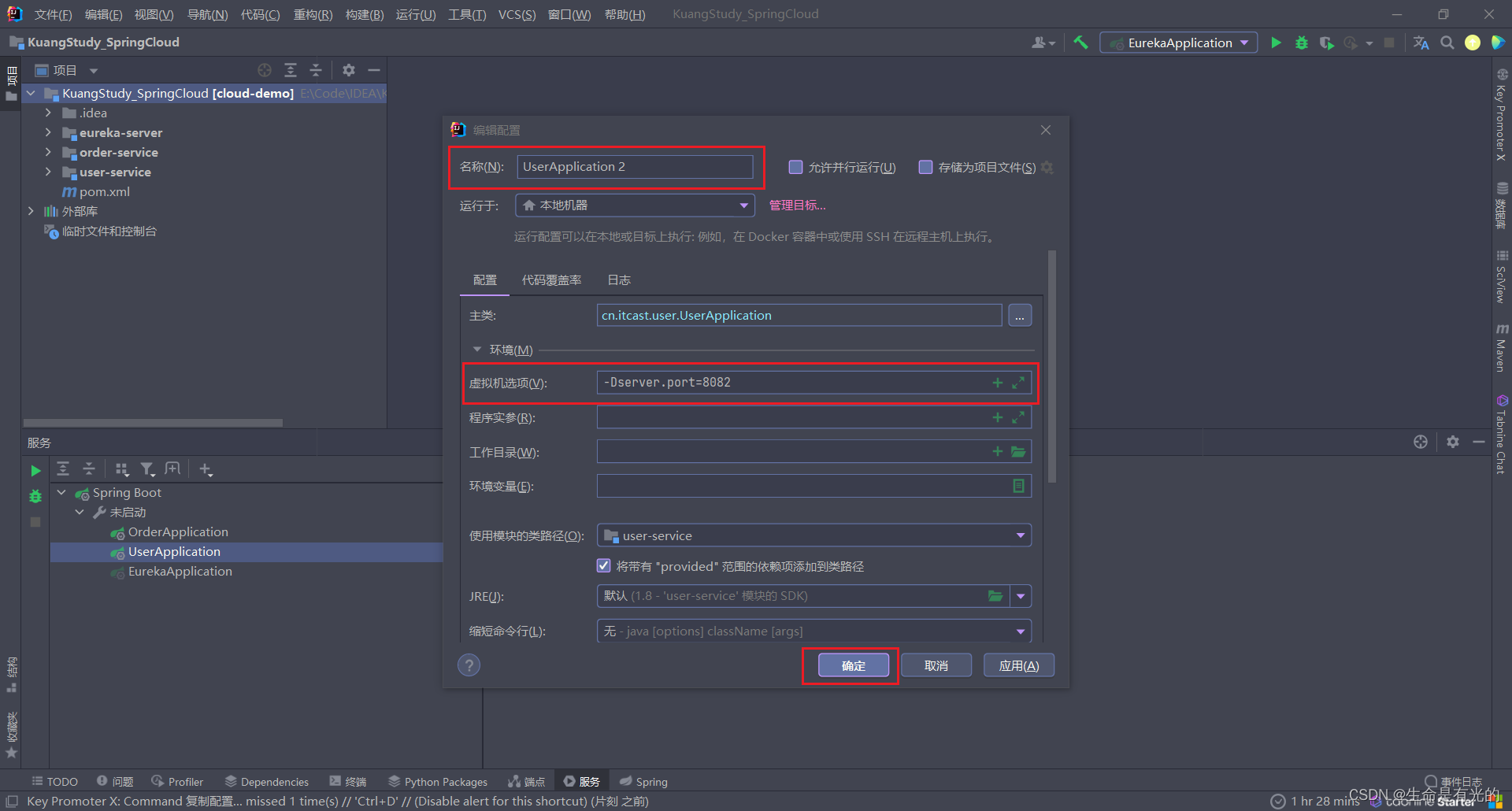Click the Filter icon in Services toolbar
This screenshot has width=1512, height=811.
coord(147,469)
